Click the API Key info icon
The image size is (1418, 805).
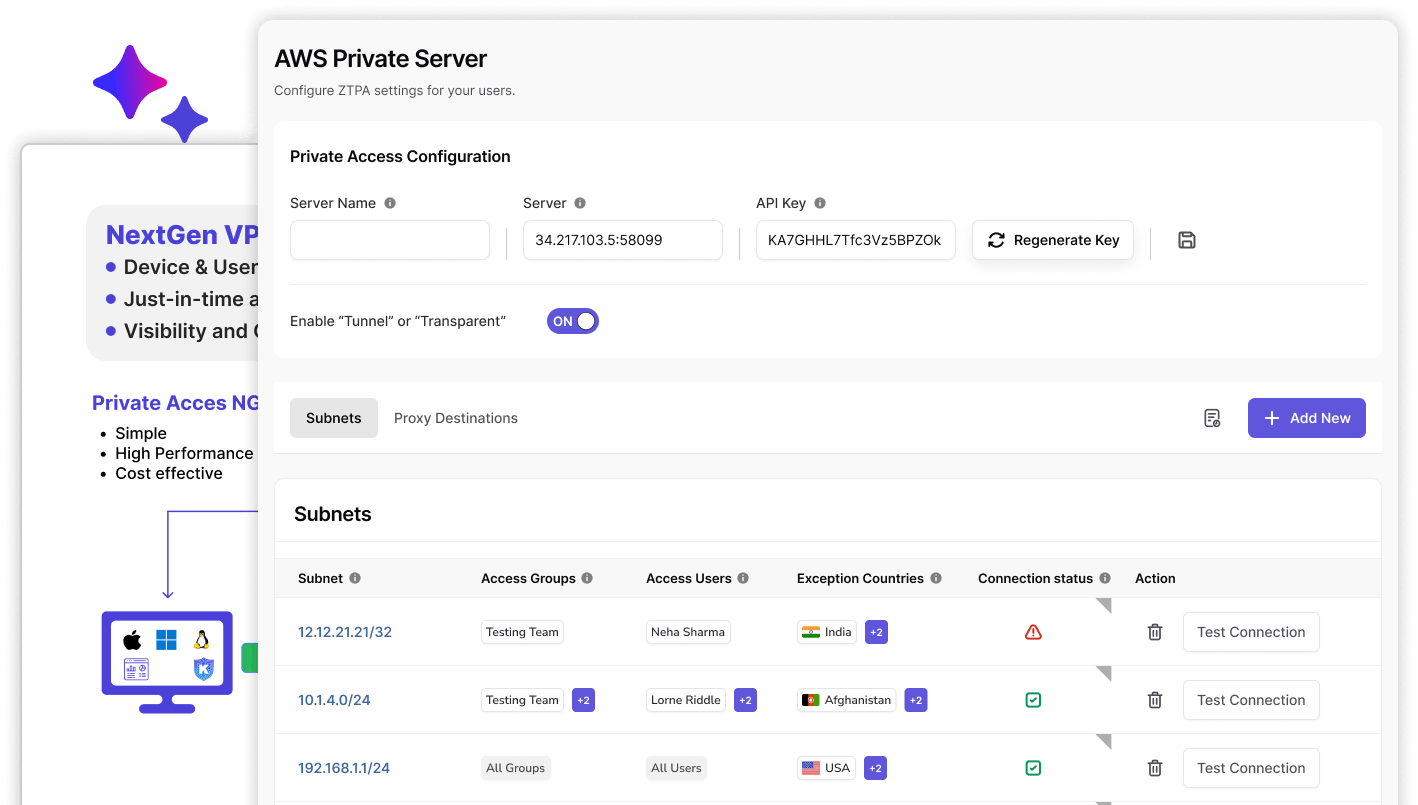(x=820, y=203)
